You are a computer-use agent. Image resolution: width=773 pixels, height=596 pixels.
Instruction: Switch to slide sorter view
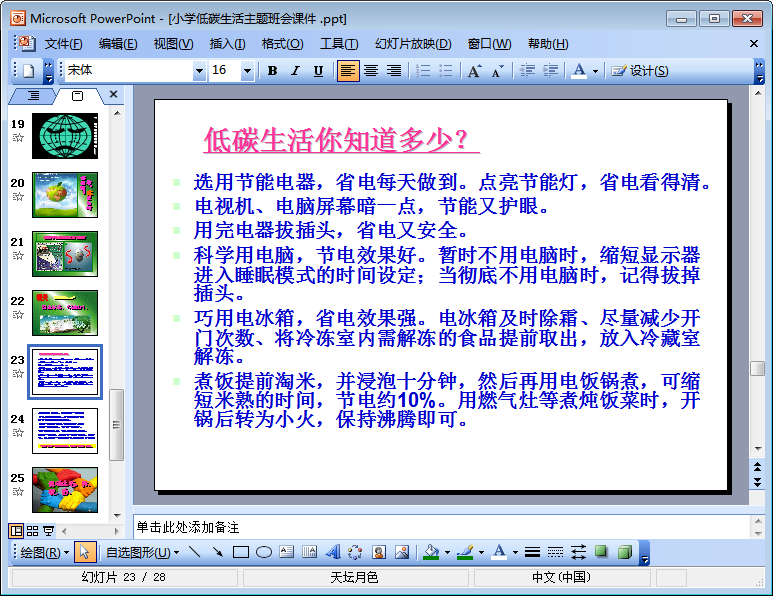pyautogui.click(x=33, y=531)
